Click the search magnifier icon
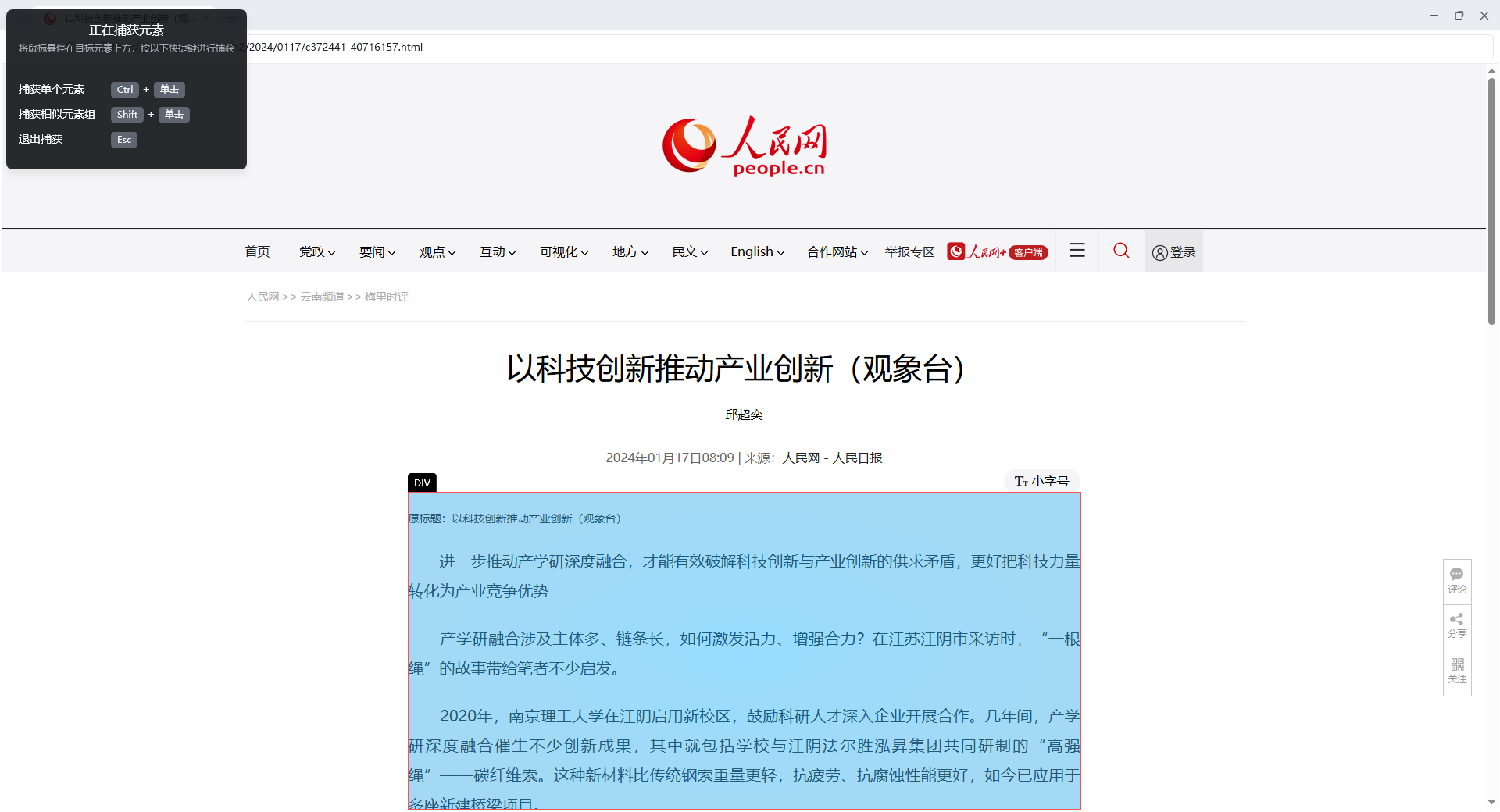The image size is (1500, 812). pos(1121,251)
